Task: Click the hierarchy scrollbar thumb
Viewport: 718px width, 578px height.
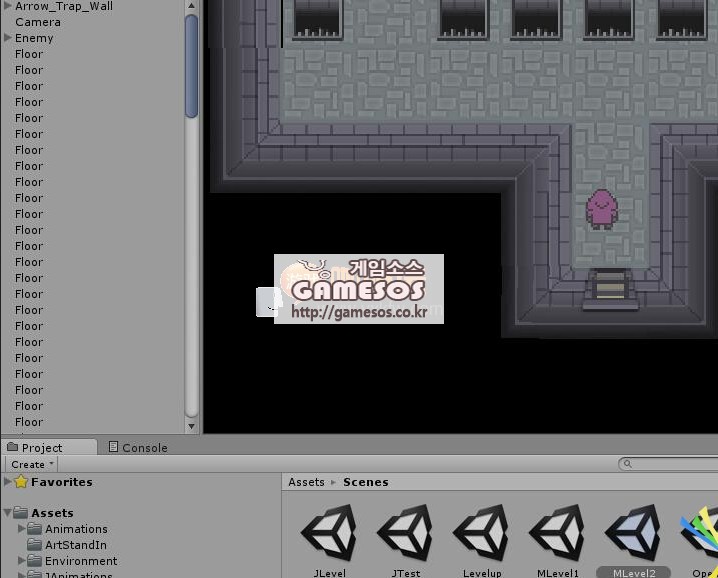Action: pyautogui.click(x=191, y=66)
